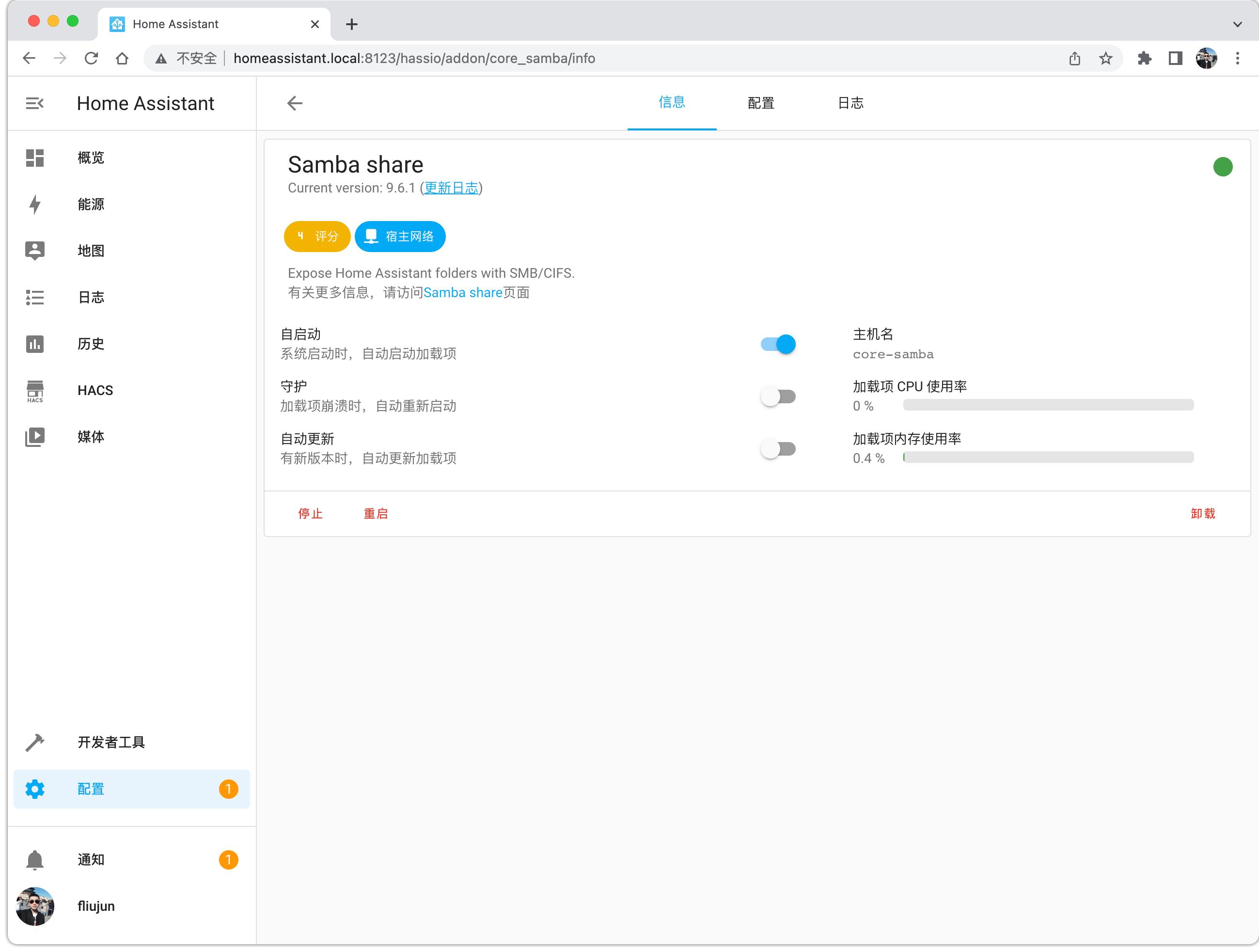
Task: Open the 通知 (Notifications) panel
Action: [x=90, y=859]
